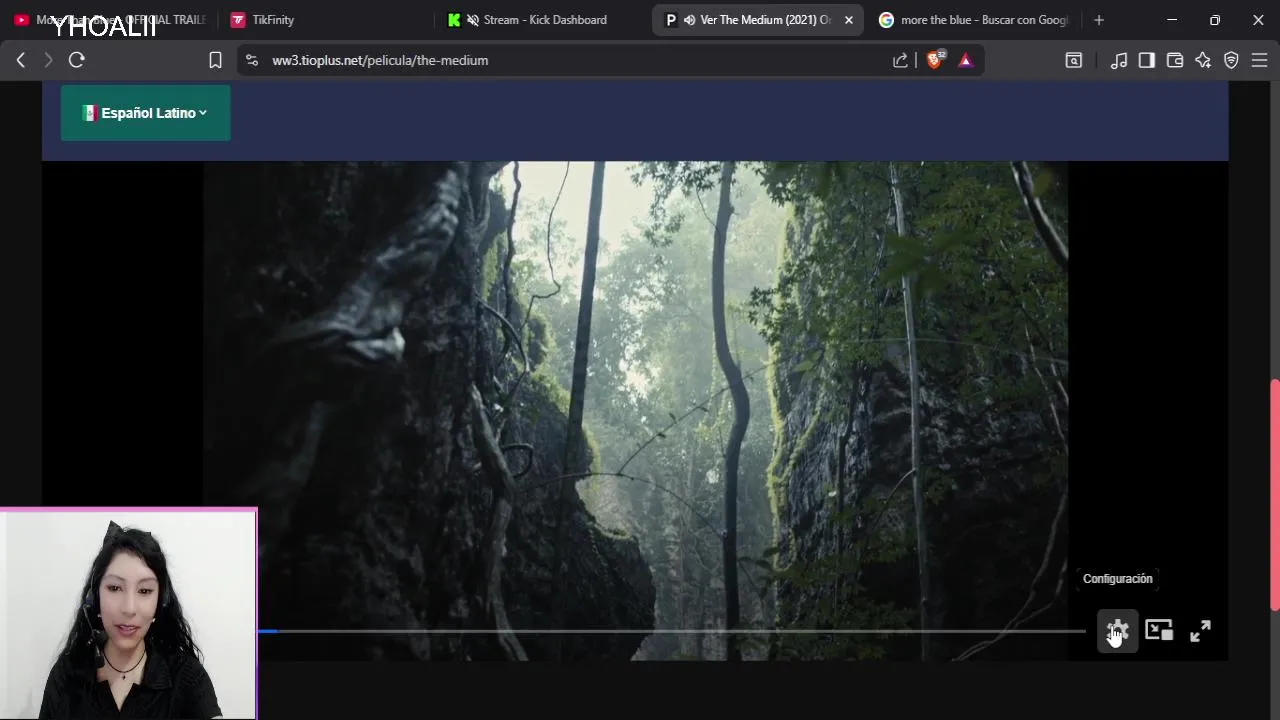Open the Brave Wallet icon
Viewport: 1280px width, 720px height.
[1175, 60]
